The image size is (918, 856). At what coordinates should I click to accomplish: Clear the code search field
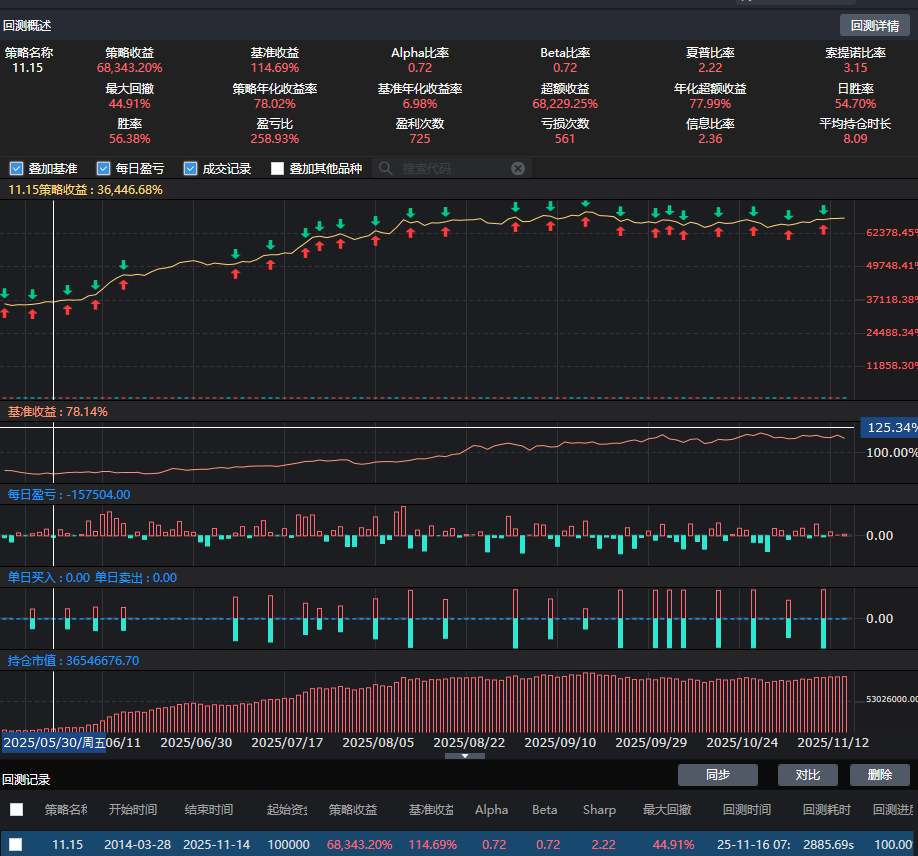pyautogui.click(x=517, y=169)
